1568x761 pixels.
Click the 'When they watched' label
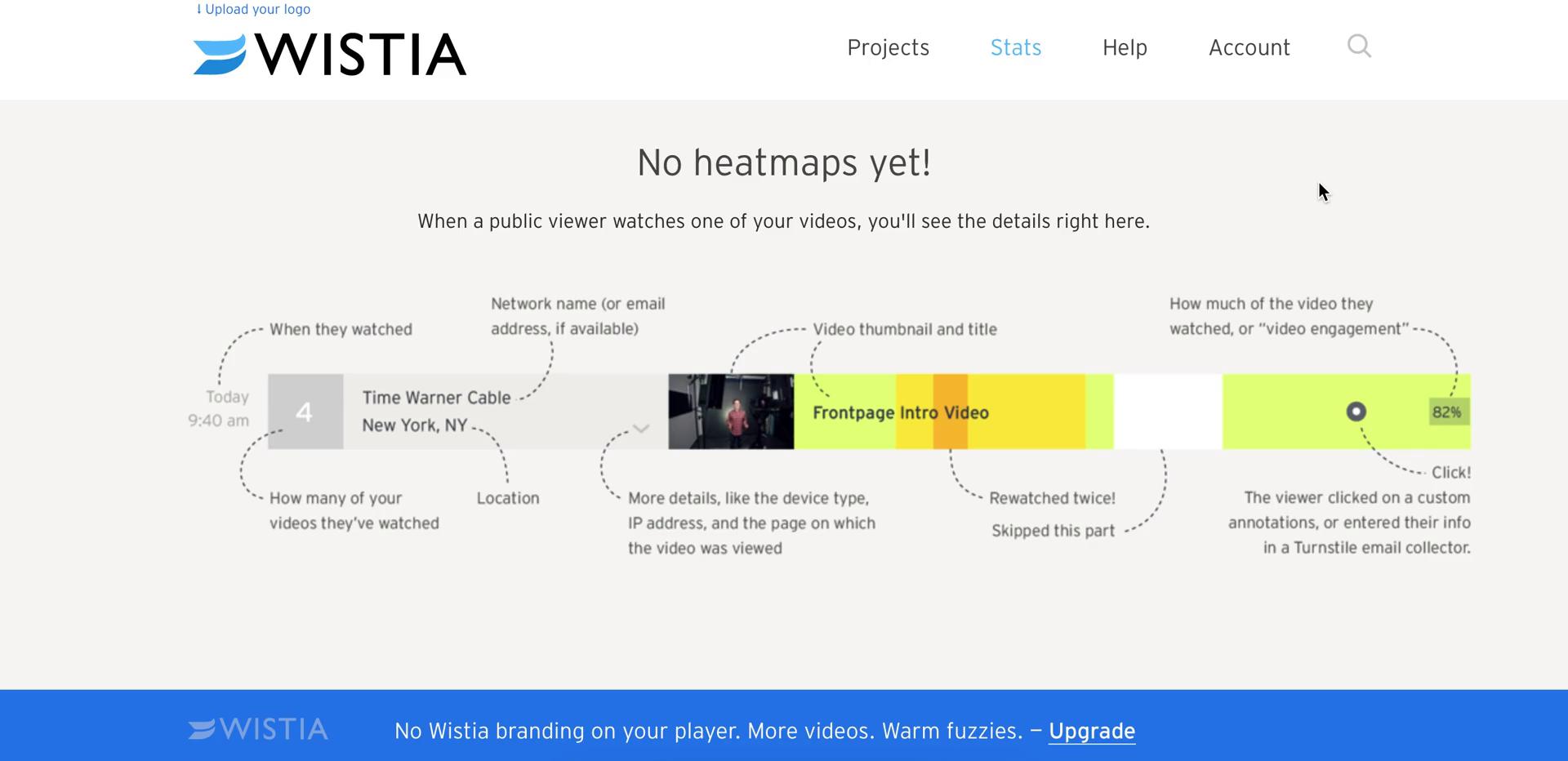click(x=341, y=329)
